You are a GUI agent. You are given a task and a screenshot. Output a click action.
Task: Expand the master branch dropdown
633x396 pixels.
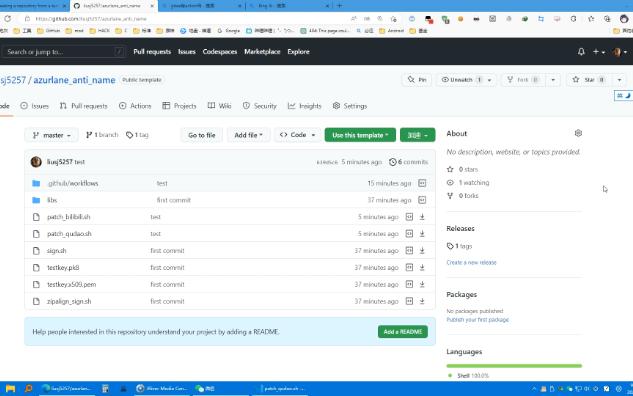coord(52,135)
